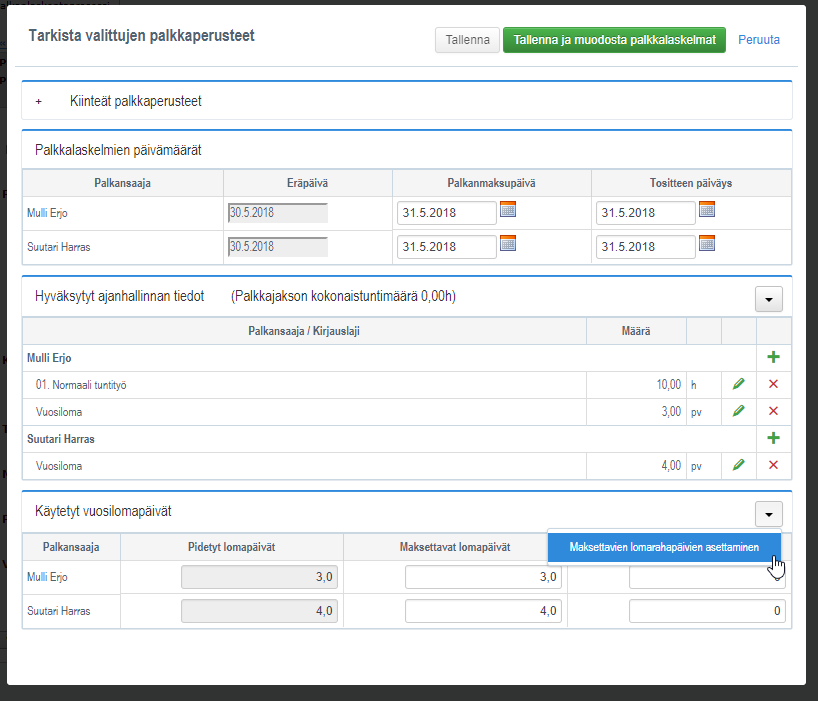Click Mulli Erjo's Pidetyt lomapäivät field
Viewport: 818px width, 701px height.
coord(259,577)
